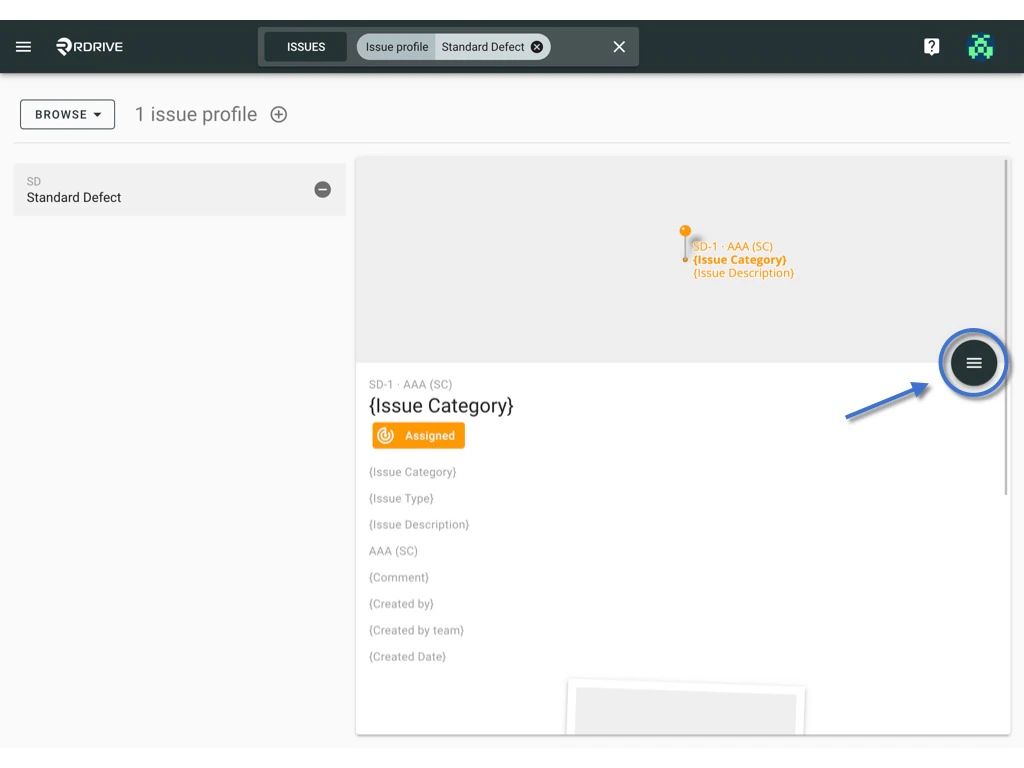Click the ISSUES search scope
Viewport: 1024px width, 768px height.
point(306,46)
